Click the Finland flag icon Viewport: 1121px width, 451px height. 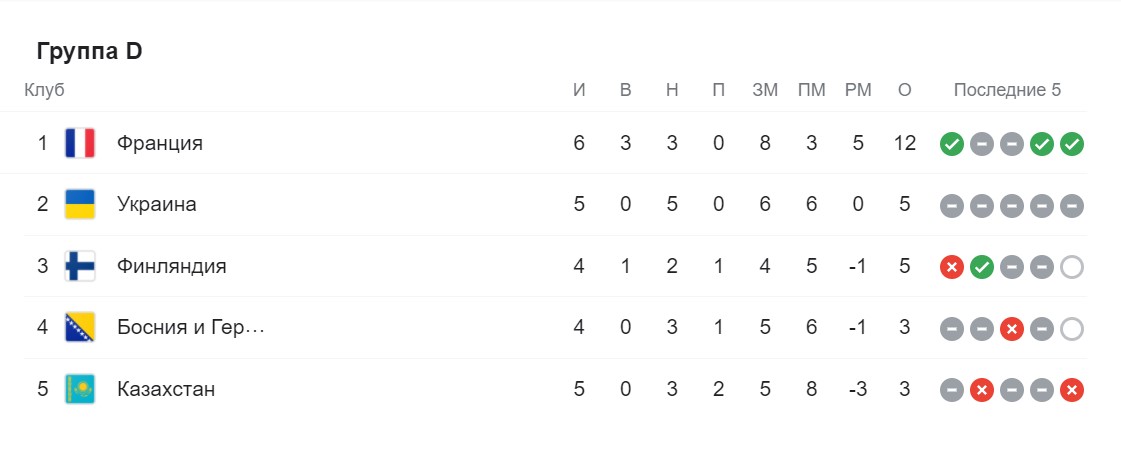[x=79, y=266]
